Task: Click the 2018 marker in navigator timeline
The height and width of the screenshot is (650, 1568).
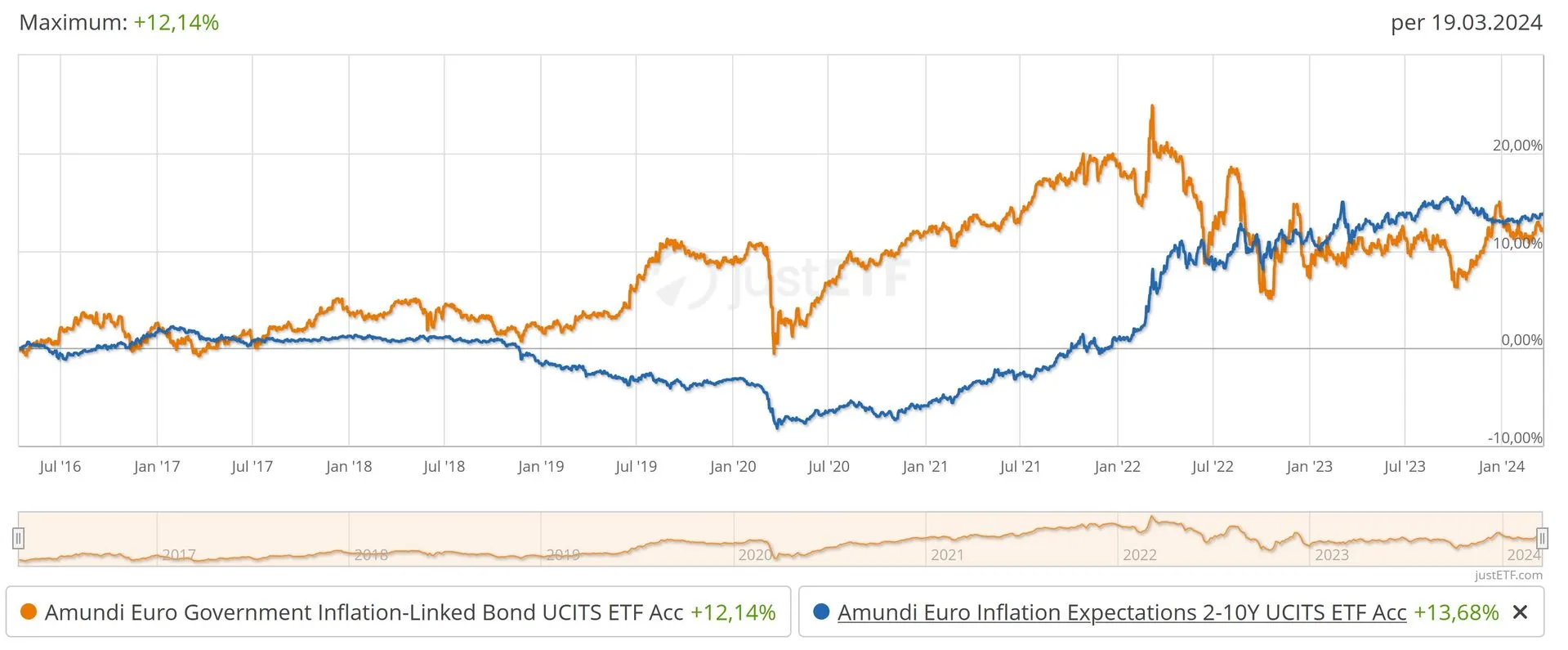Action: tap(371, 554)
